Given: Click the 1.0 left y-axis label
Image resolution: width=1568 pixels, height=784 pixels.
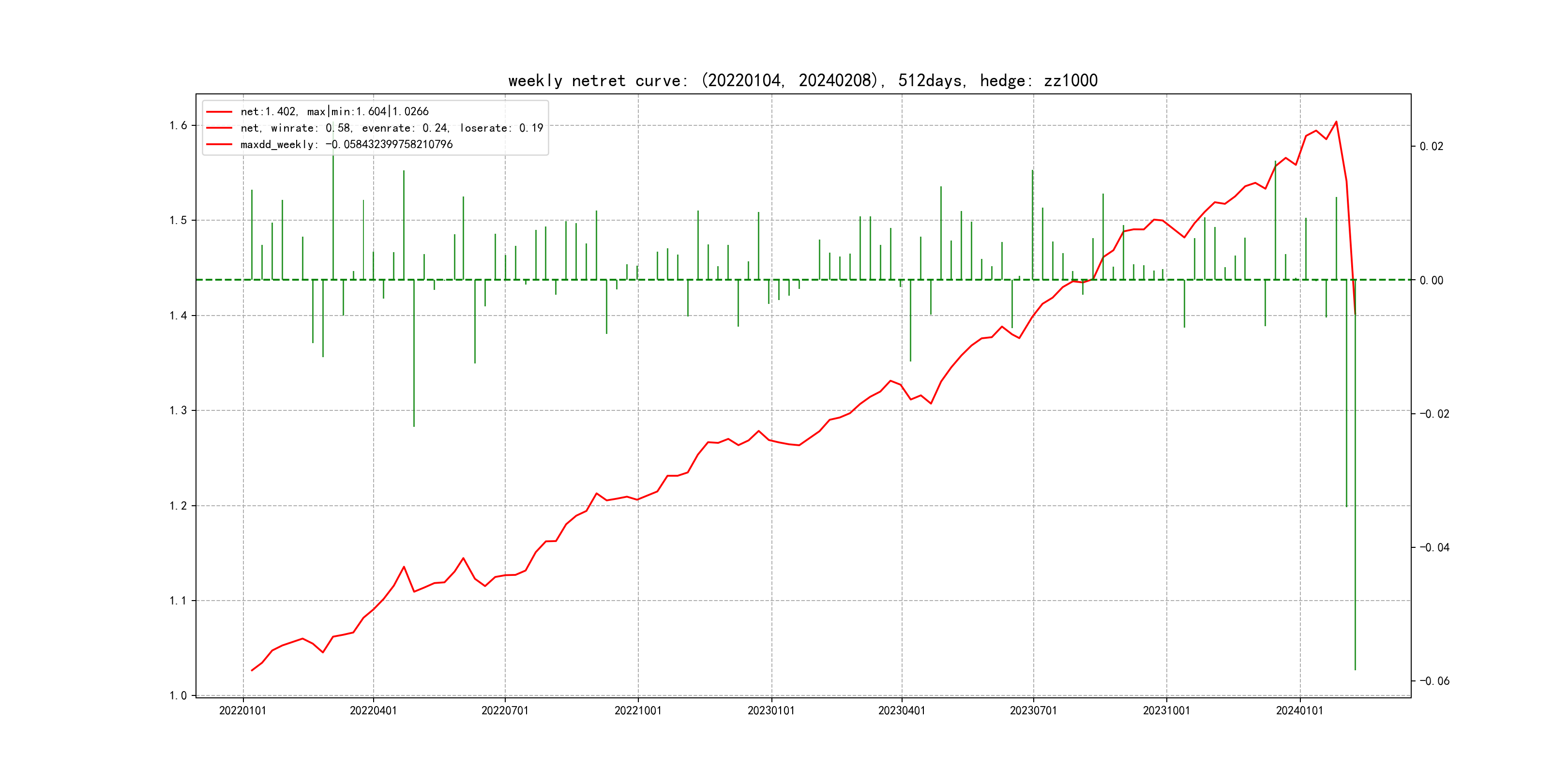Looking at the screenshot, I should (x=178, y=695).
